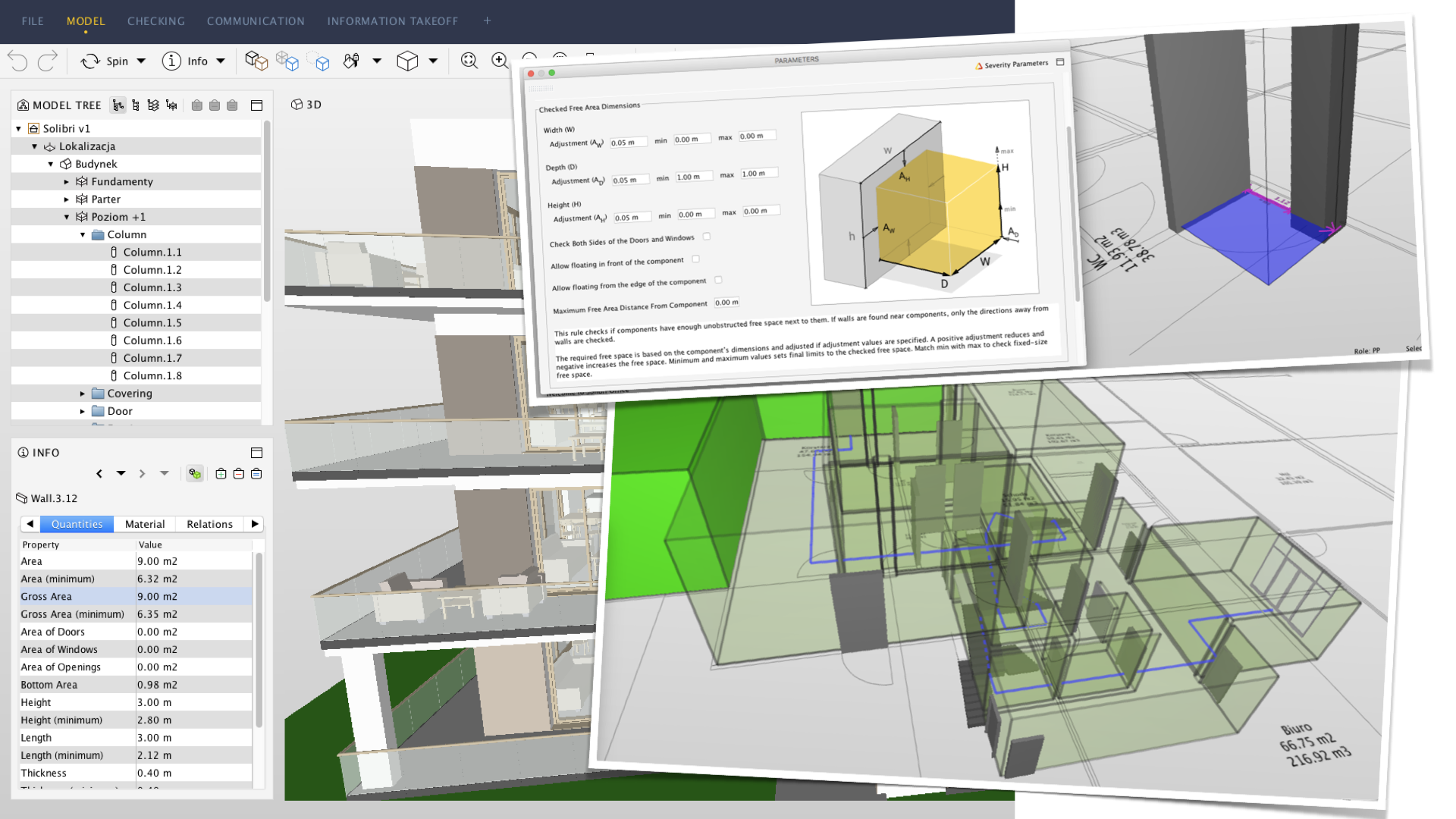
Task: Enable Check Both Sides of Doors and Windows
Action: click(x=706, y=237)
